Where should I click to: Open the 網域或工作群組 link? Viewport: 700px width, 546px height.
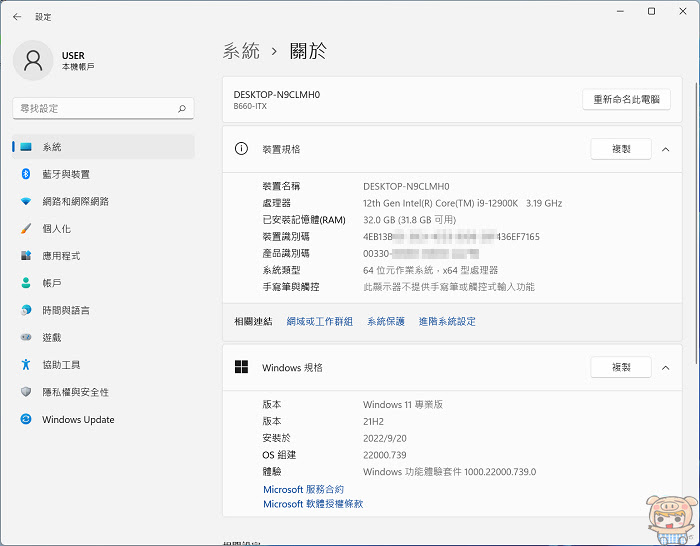tap(320, 321)
